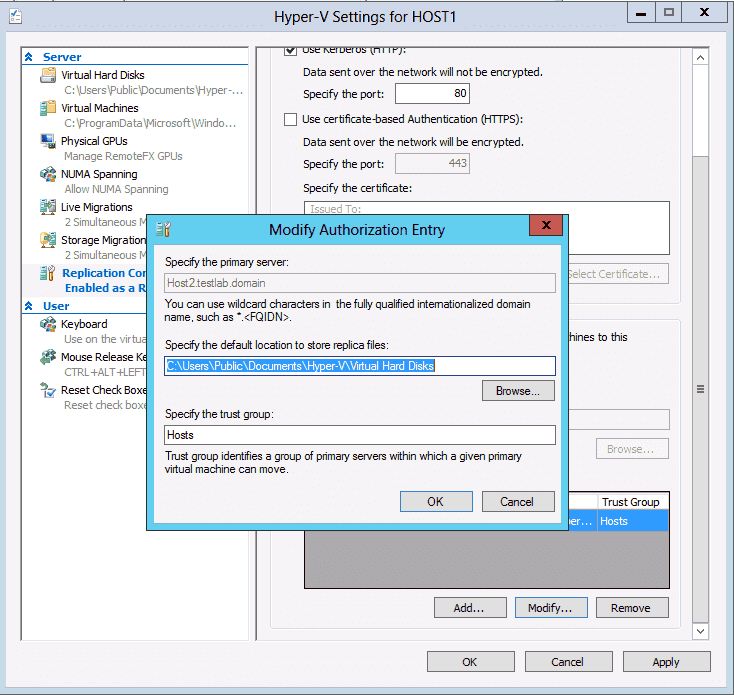
Task: Uncheck the Use Kerberos (HTTP) checkbox
Action: (x=290, y=50)
